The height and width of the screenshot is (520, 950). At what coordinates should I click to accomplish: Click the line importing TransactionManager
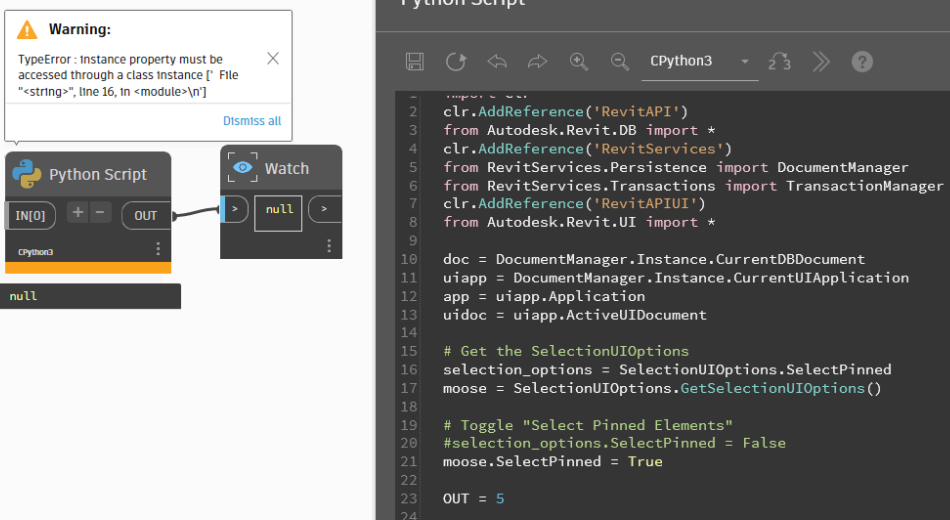pyautogui.click(x=693, y=186)
